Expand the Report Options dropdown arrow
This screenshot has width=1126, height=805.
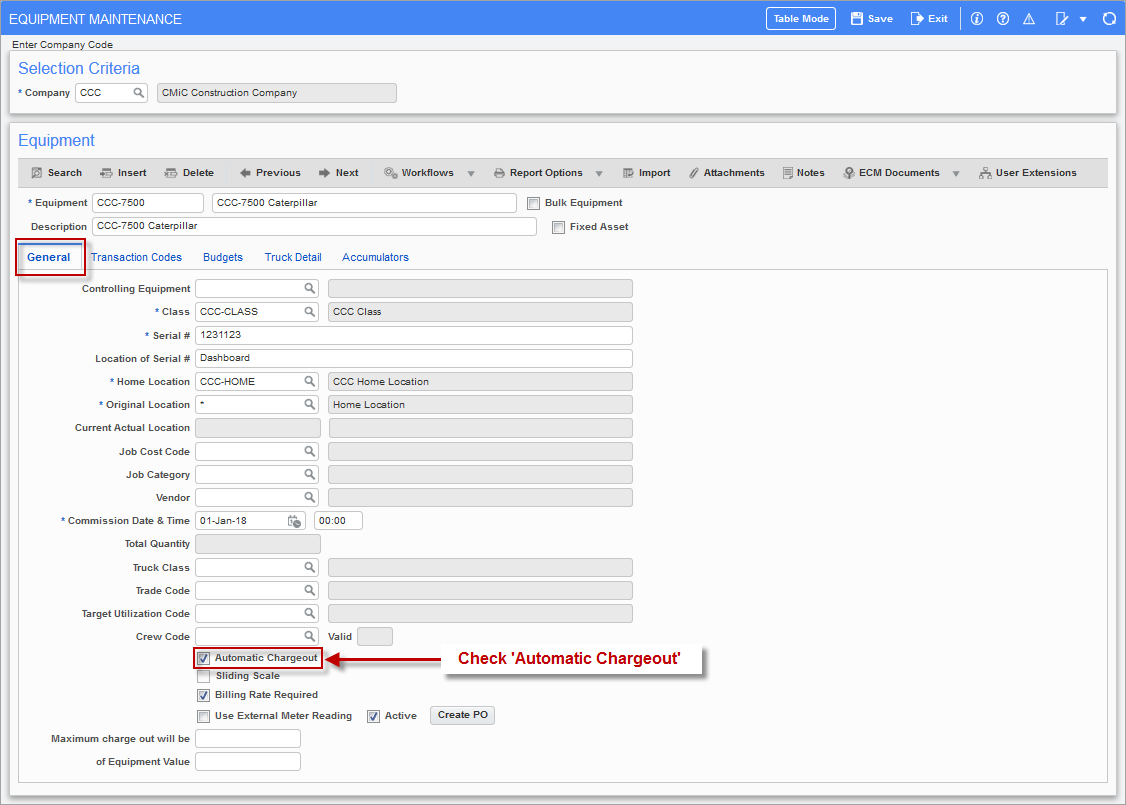coord(599,174)
